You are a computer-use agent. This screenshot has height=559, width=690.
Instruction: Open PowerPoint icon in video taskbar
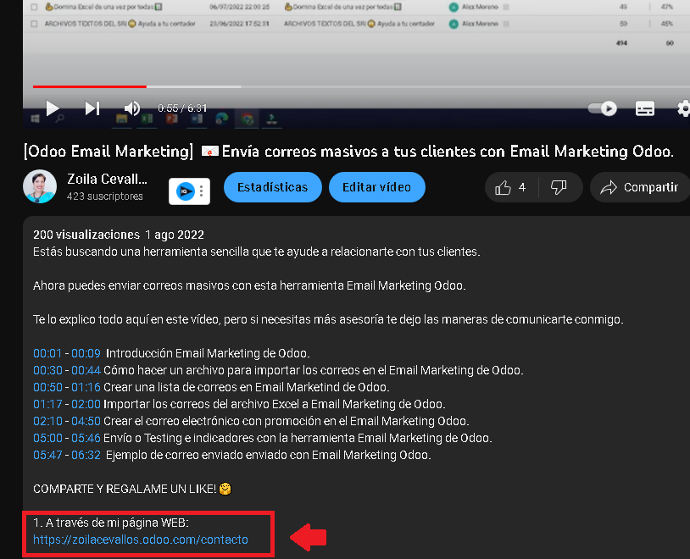[172, 118]
